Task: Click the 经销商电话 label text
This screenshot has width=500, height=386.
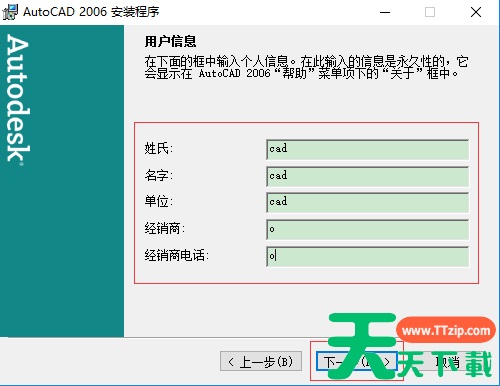Action: (x=176, y=256)
